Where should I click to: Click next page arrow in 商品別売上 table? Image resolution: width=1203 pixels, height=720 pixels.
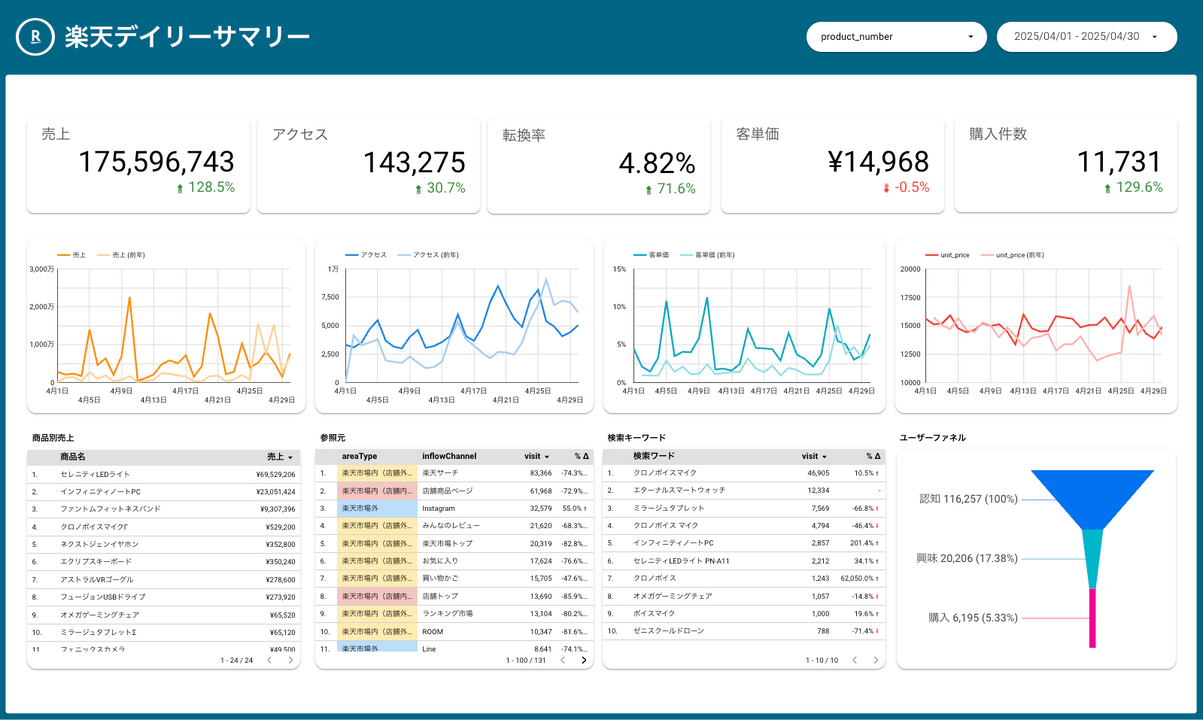(x=291, y=660)
